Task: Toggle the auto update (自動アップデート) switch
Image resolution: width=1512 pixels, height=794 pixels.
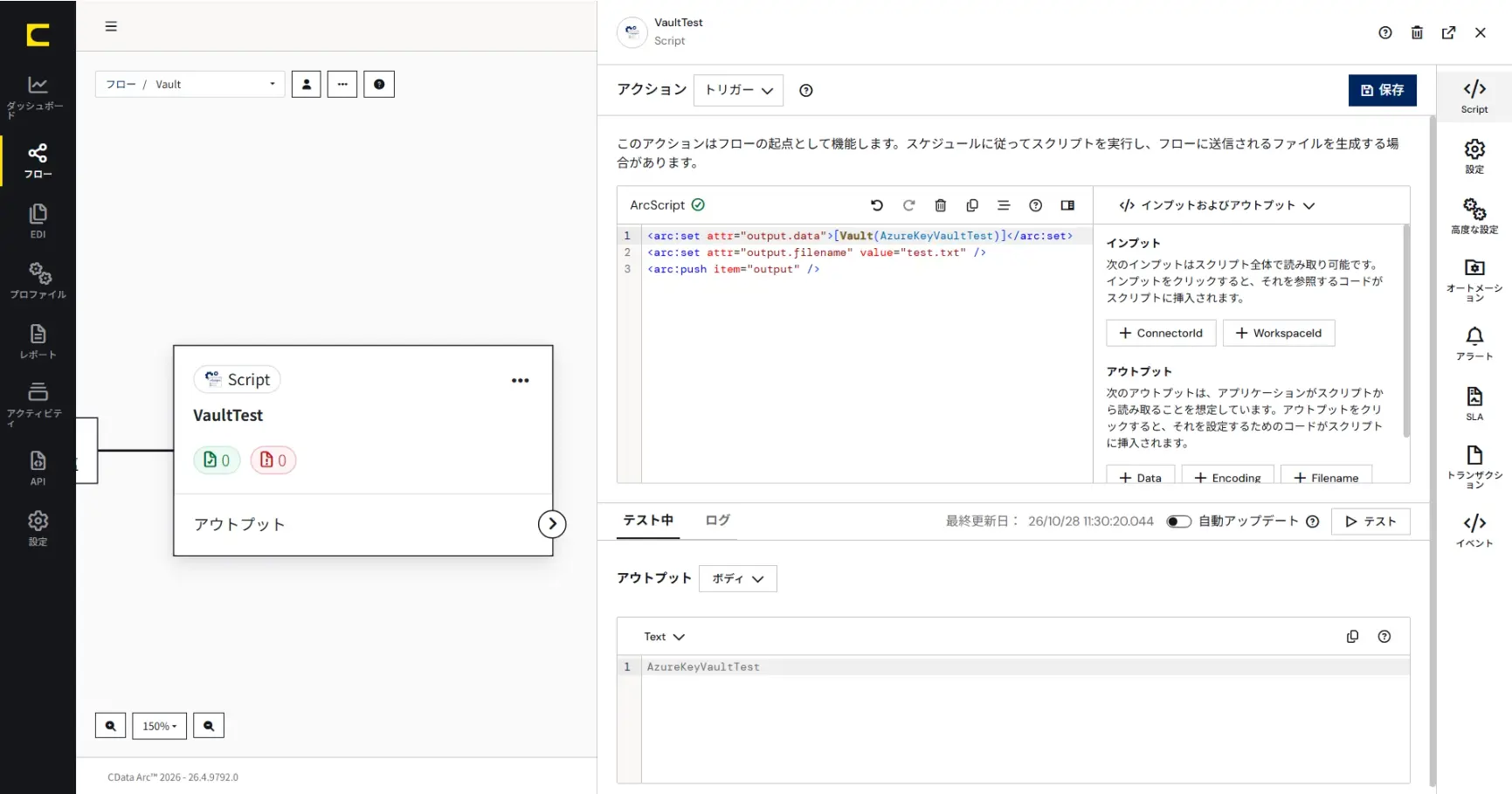Action: [1179, 521]
